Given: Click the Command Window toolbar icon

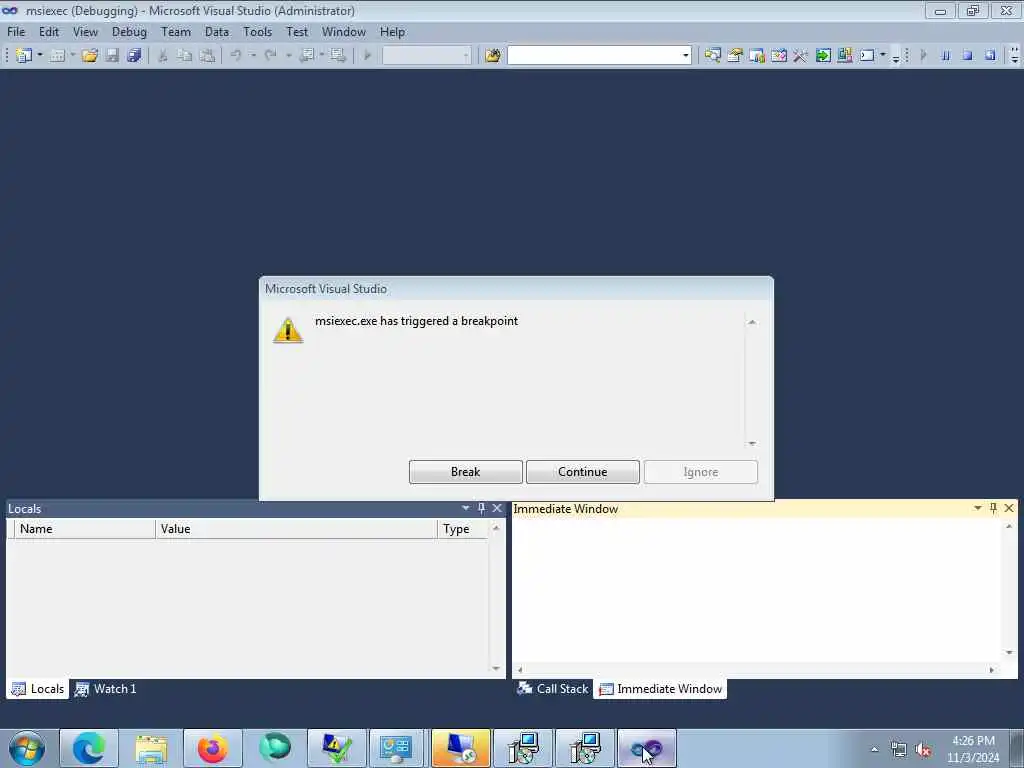Looking at the screenshot, I should [867, 56].
